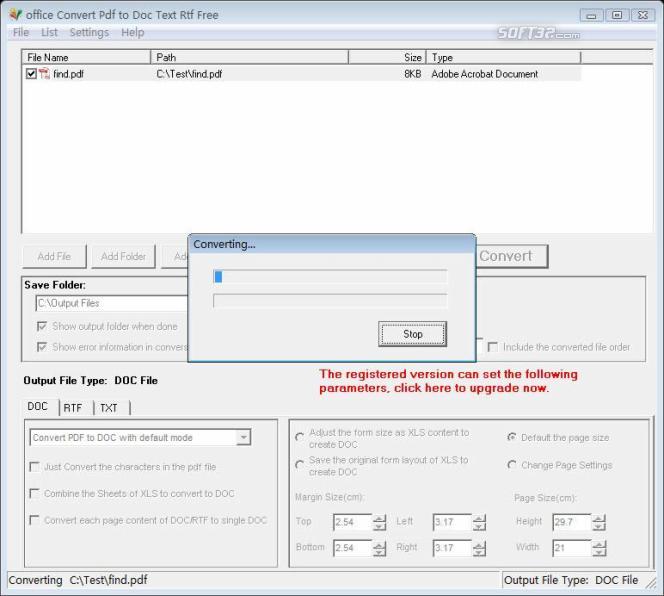Adjust Left margin stepper arrows
This screenshot has height=596, width=664.
tap(479, 522)
